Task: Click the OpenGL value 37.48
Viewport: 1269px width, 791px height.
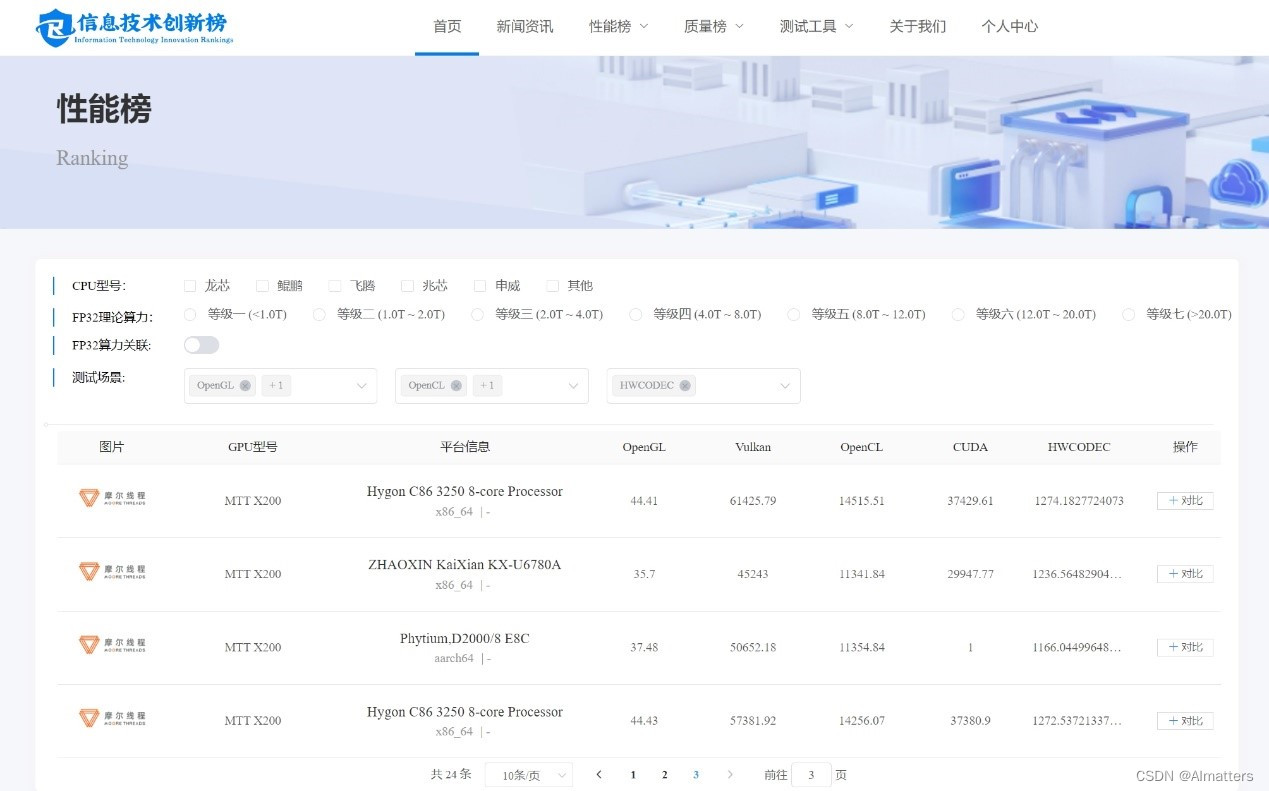Action: 644,647
